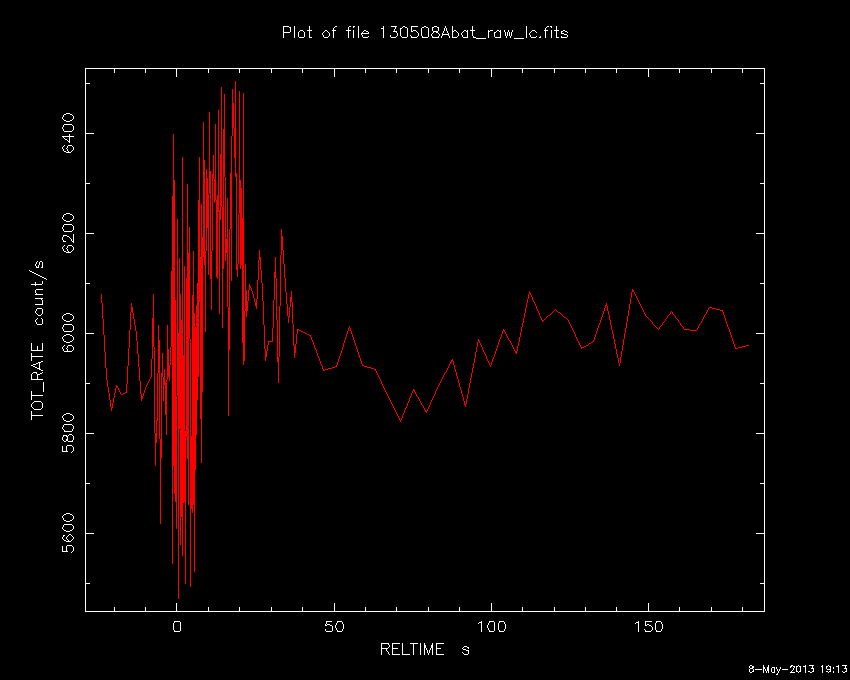Image resolution: width=850 pixels, height=680 pixels.
Task: Click the y-axis value 5600
Action: click(x=69, y=534)
